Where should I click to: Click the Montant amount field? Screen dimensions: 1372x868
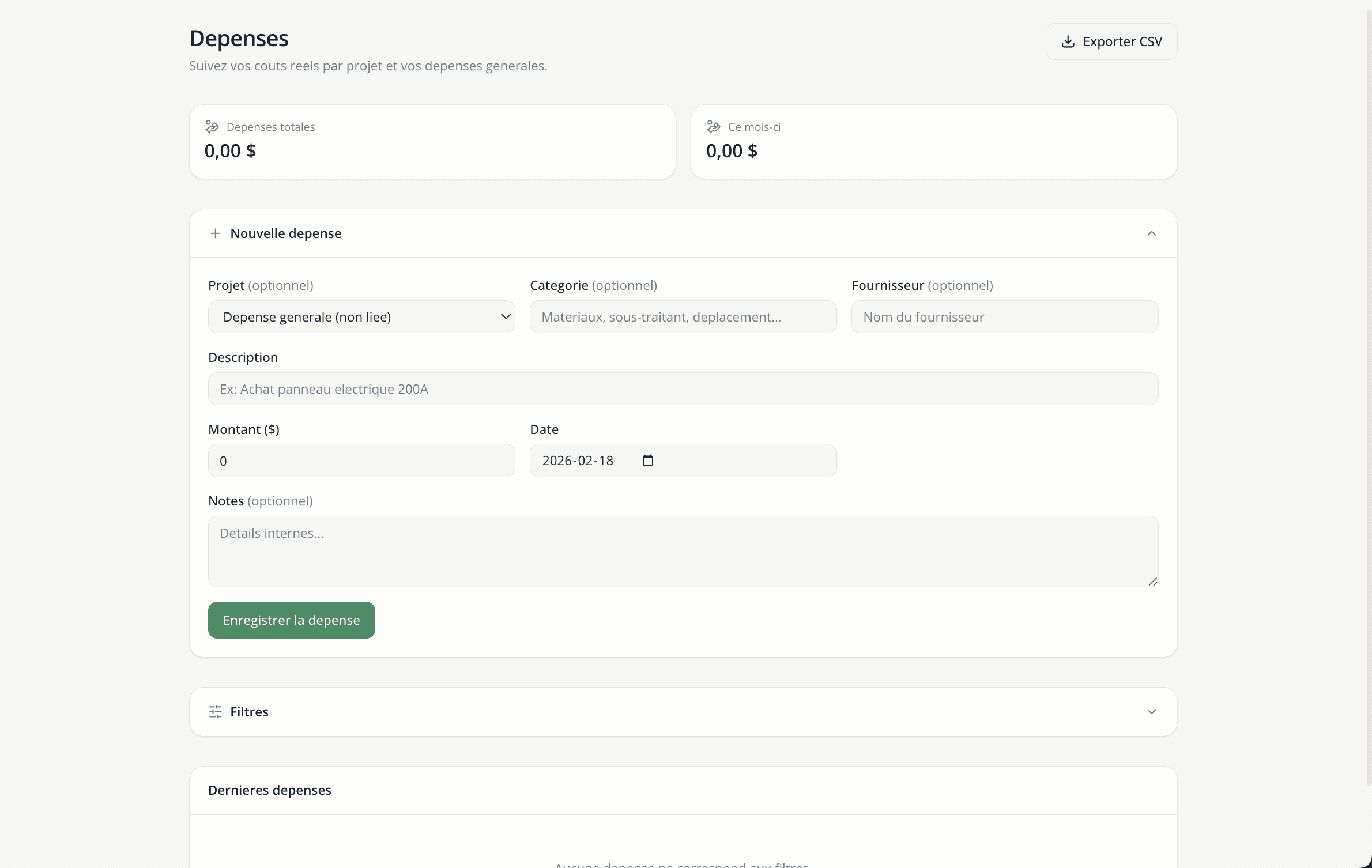pos(361,461)
